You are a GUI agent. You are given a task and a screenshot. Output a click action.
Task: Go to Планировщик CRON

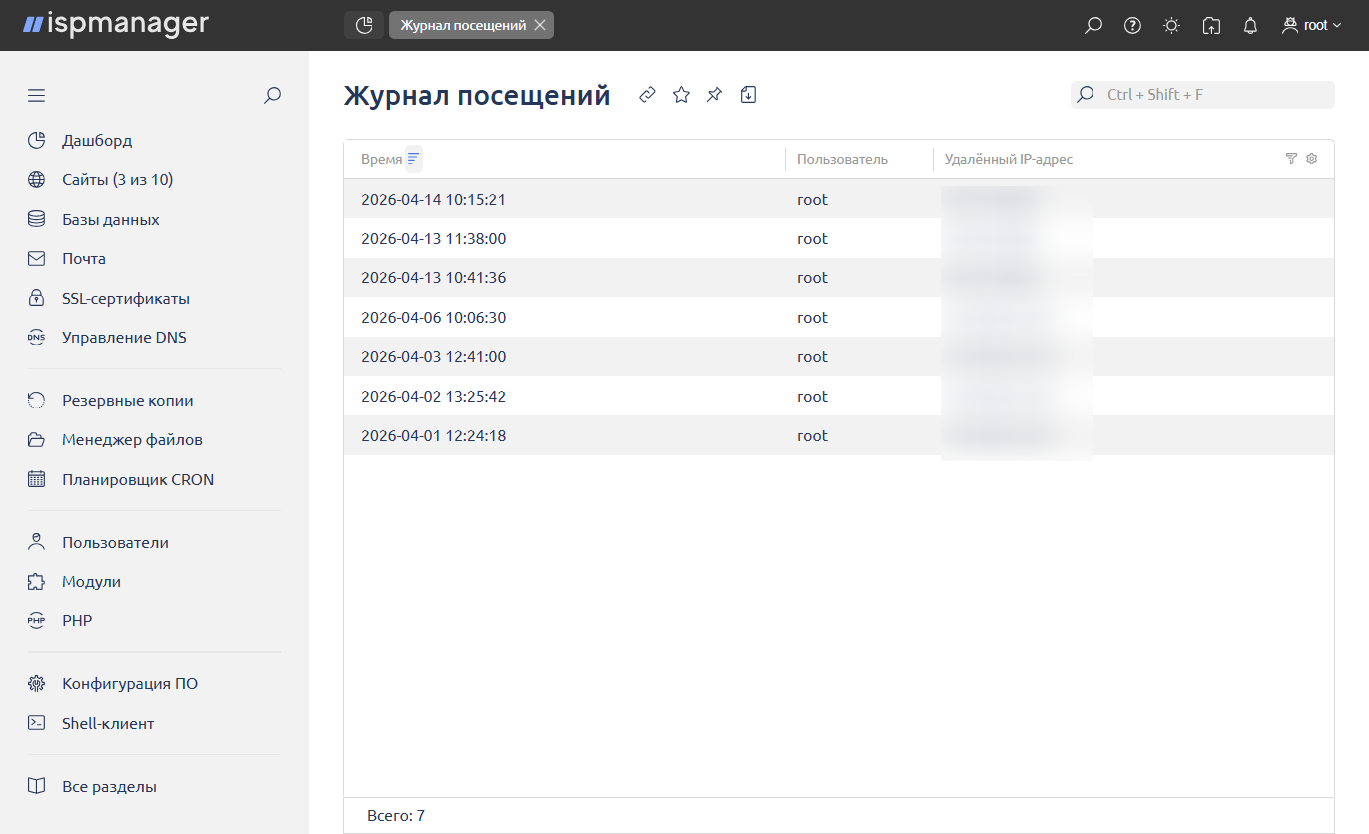tap(137, 479)
